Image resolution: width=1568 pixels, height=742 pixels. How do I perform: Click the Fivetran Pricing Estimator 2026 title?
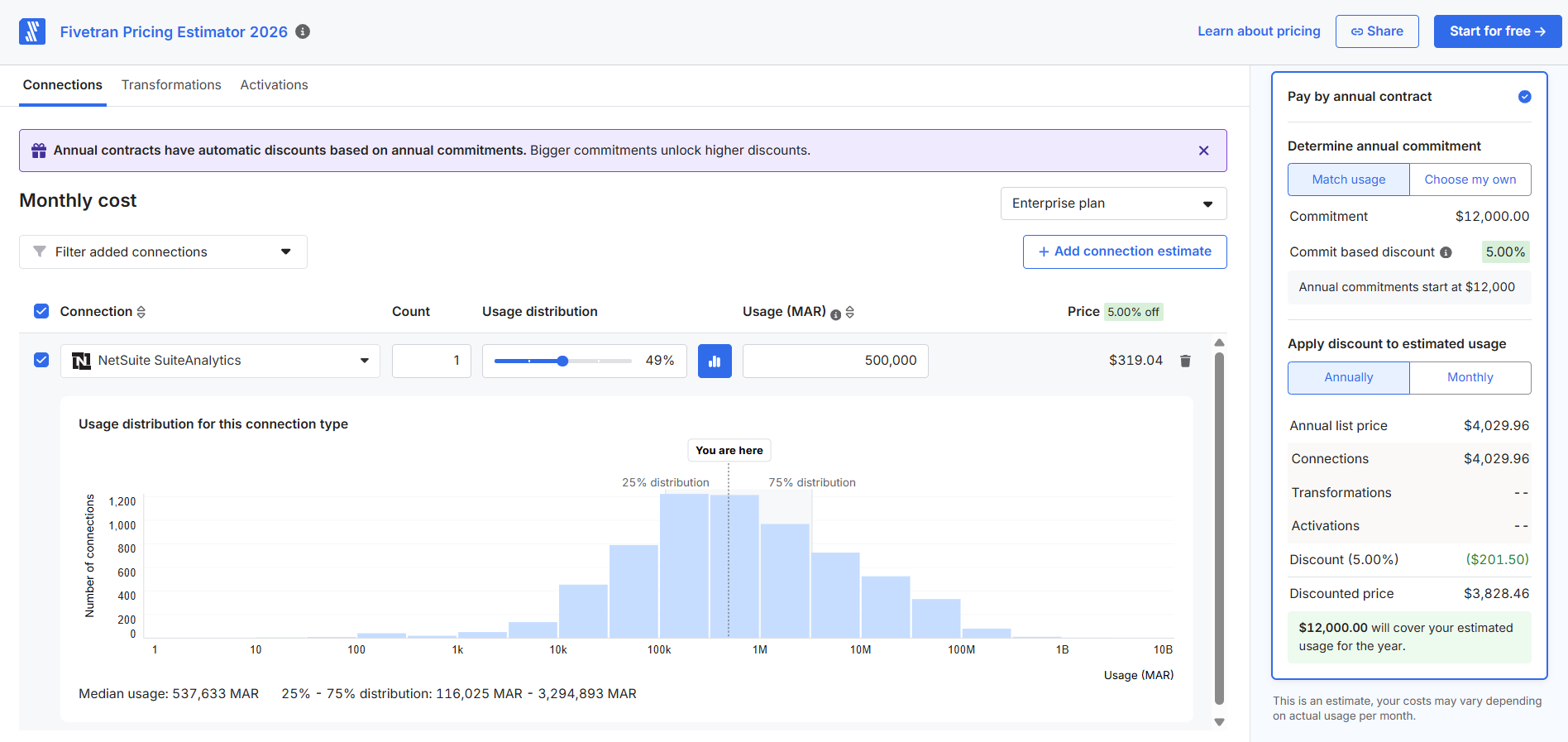[174, 31]
